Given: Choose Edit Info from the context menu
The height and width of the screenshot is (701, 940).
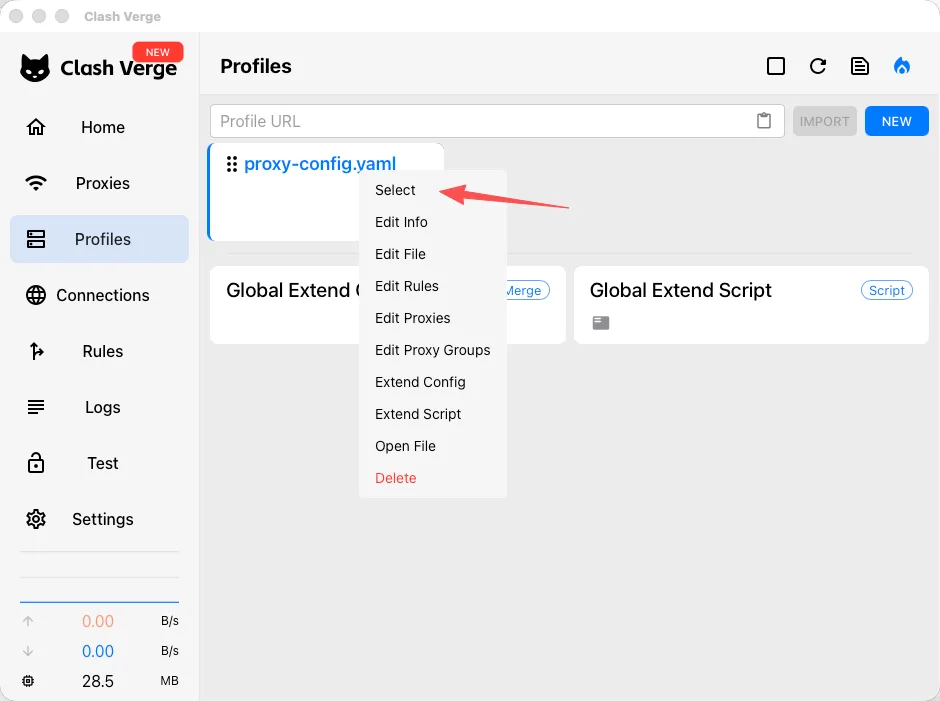Looking at the screenshot, I should click(x=433, y=222).
